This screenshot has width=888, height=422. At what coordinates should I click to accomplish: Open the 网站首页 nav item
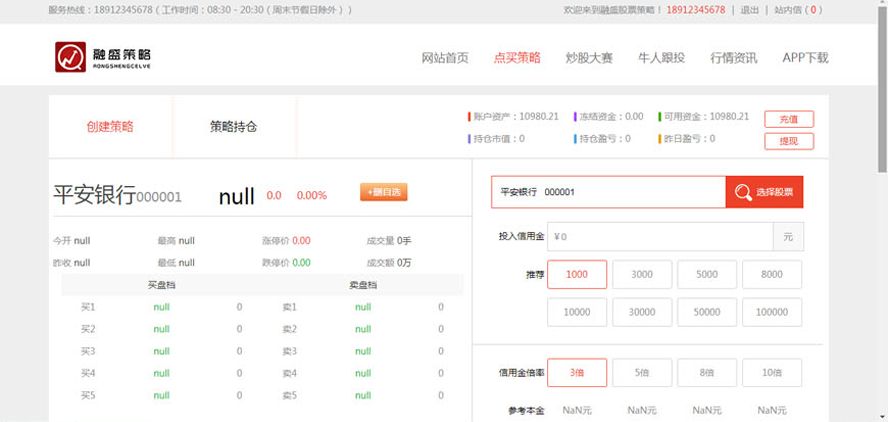pos(445,58)
